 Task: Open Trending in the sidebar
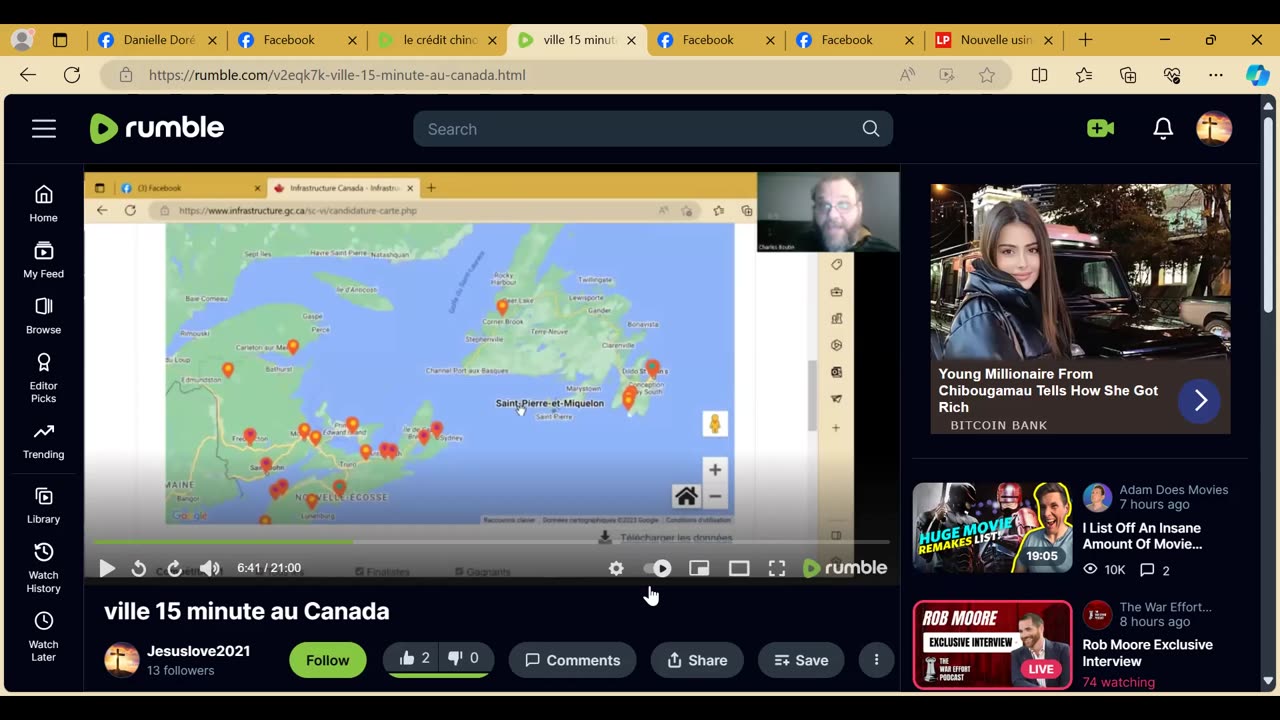43,441
